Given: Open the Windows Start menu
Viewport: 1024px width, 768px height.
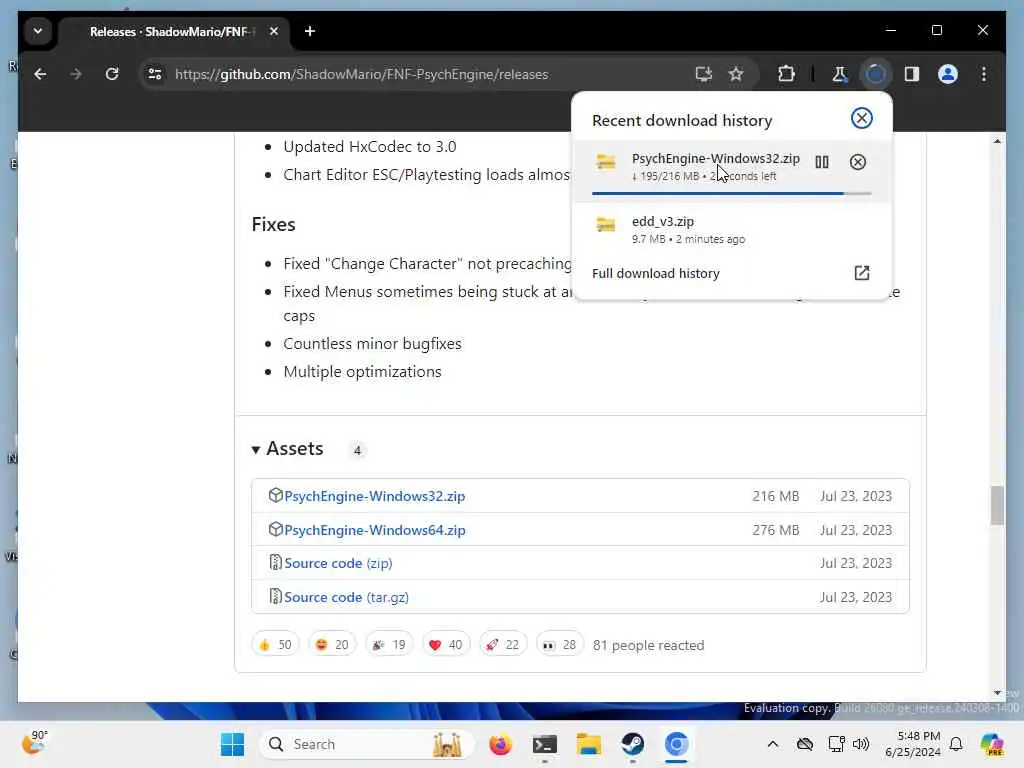Looking at the screenshot, I should click(x=232, y=744).
